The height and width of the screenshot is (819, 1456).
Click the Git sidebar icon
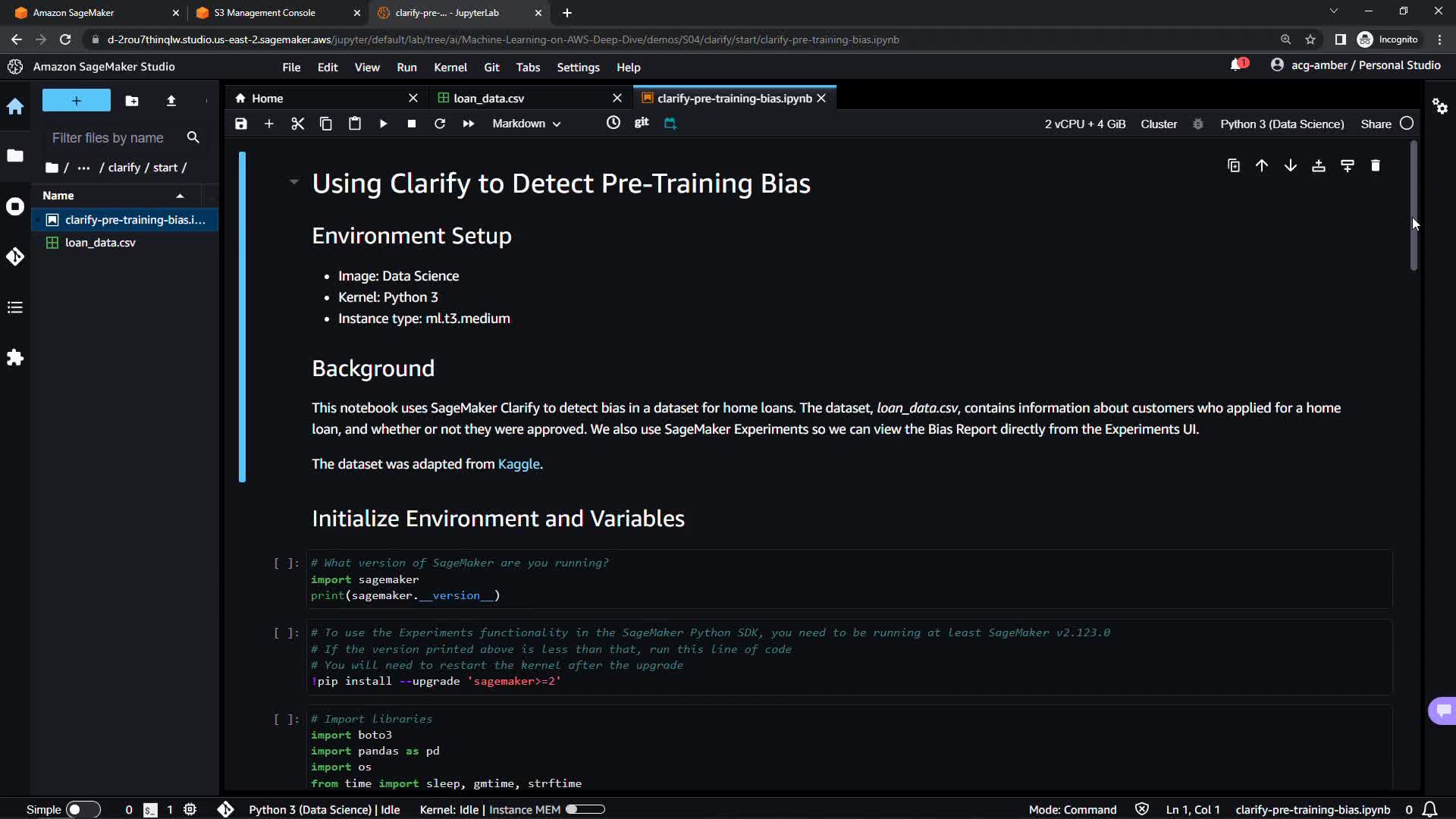pos(15,257)
